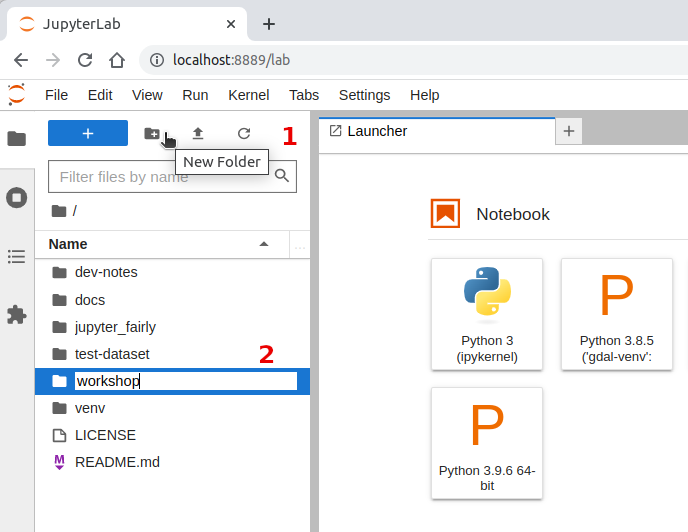Viewport: 688px width, 532px height.
Task: Click the root slash breadcrumb
Action: pyautogui.click(x=75, y=211)
